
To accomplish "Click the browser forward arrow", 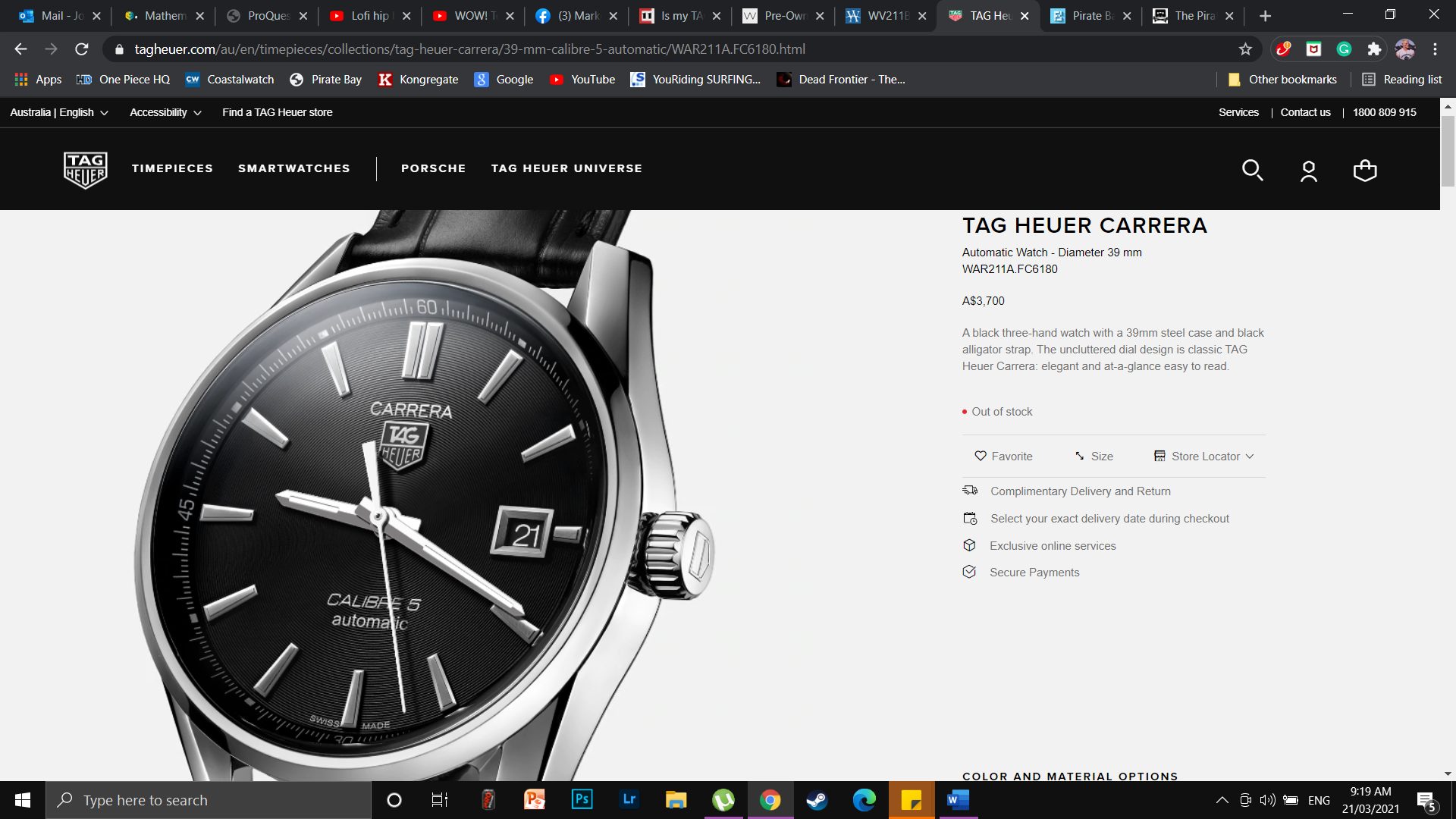I will pyautogui.click(x=51, y=49).
